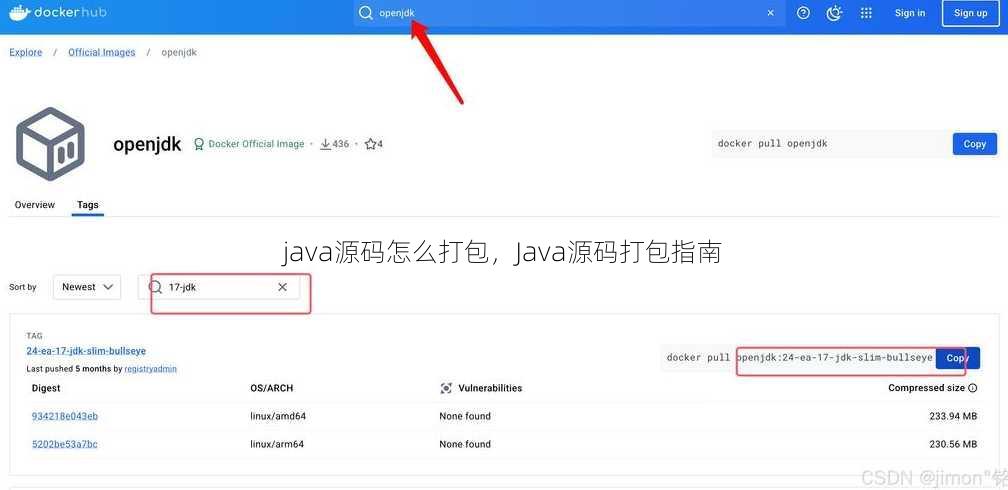Open Official Images breadcrumb link

coord(102,52)
